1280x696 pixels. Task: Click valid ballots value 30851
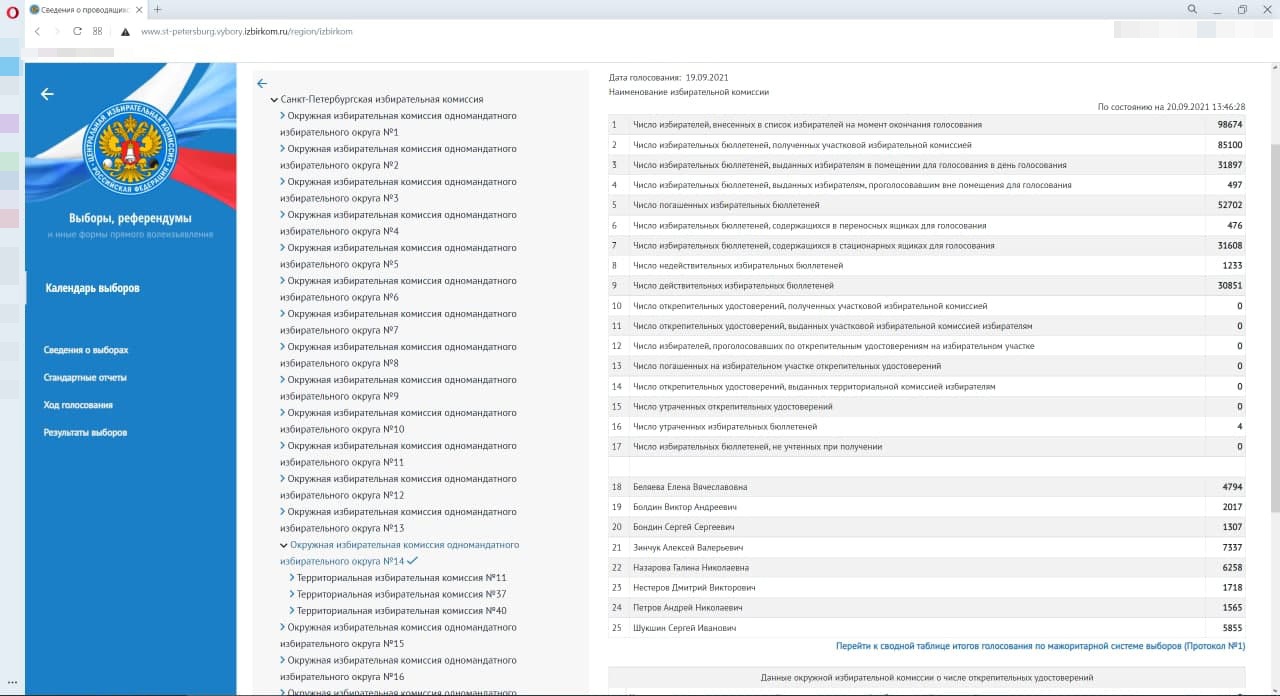1230,286
